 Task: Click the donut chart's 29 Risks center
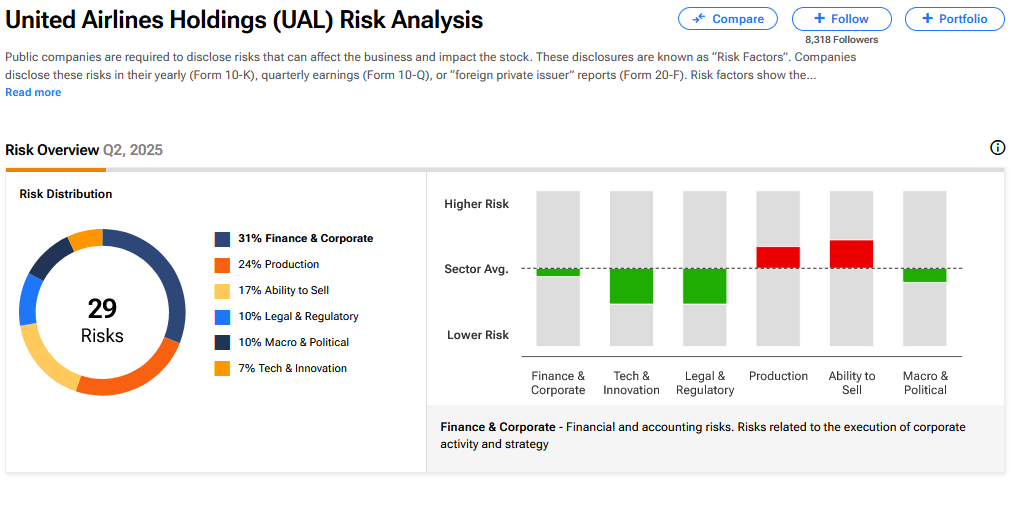pos(102,320)
